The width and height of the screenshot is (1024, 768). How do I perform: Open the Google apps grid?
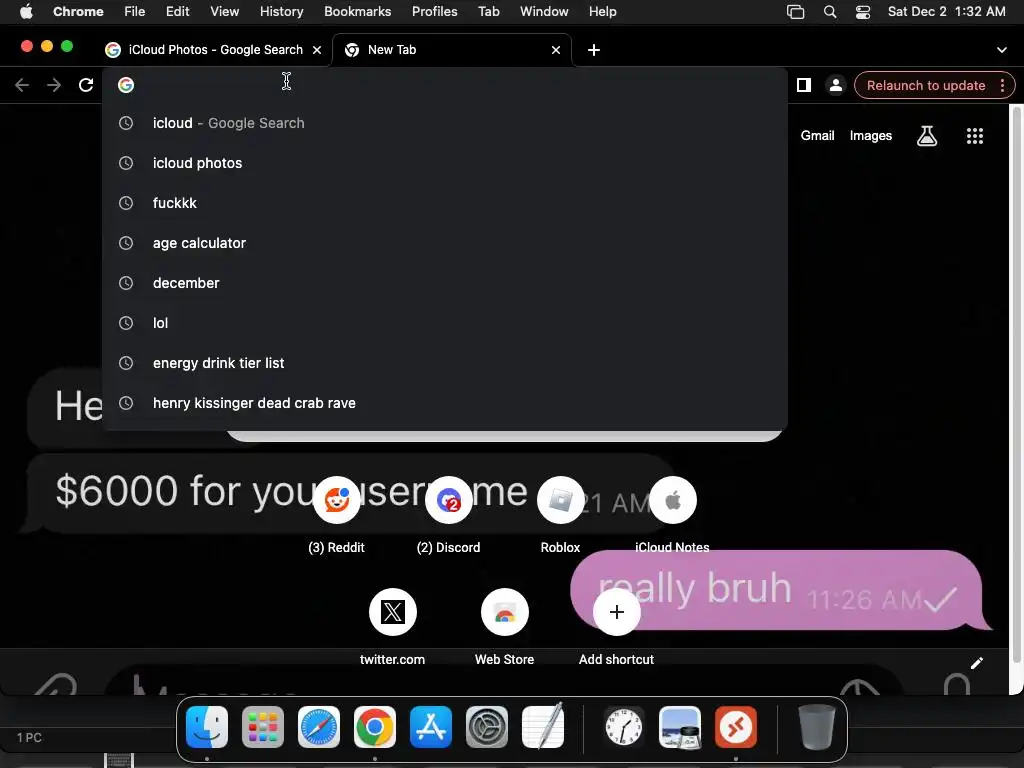974,136
